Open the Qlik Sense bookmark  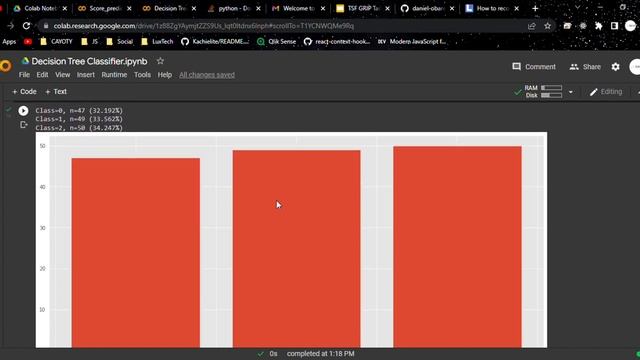(276, 42)
